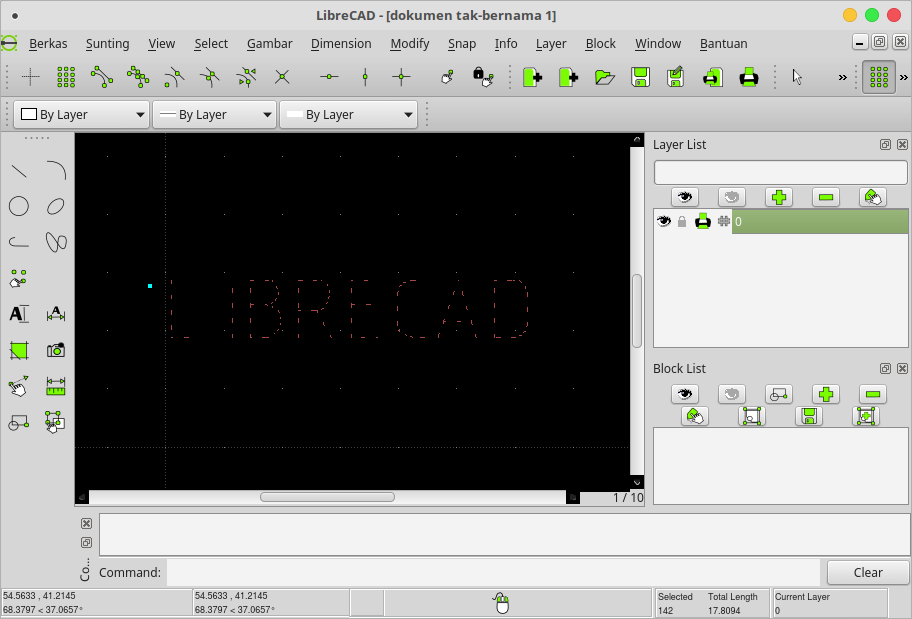
Task: Focus the Command input line
Action: pos(493,572)
